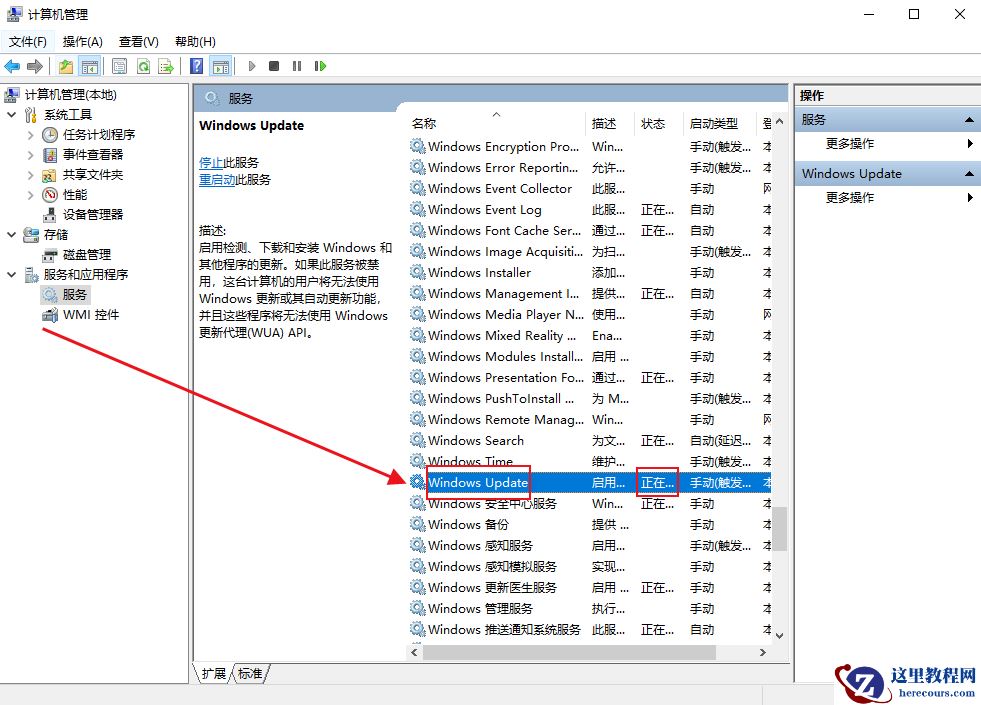The image size is (981, 705).
Task: Collapse the Windows Update section in the action pane
Action: pos(967,173)
